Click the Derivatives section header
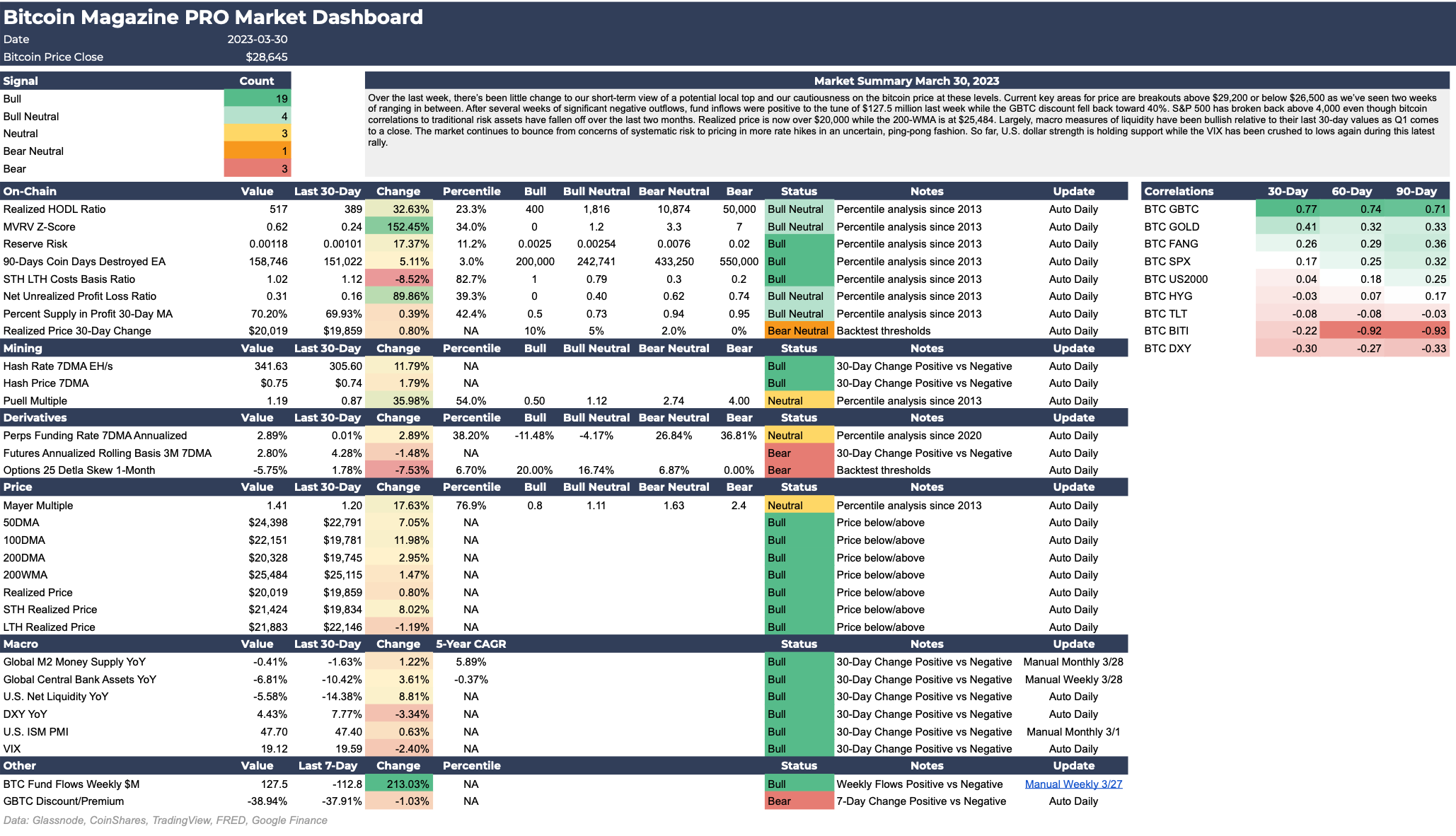 (35, 417)
